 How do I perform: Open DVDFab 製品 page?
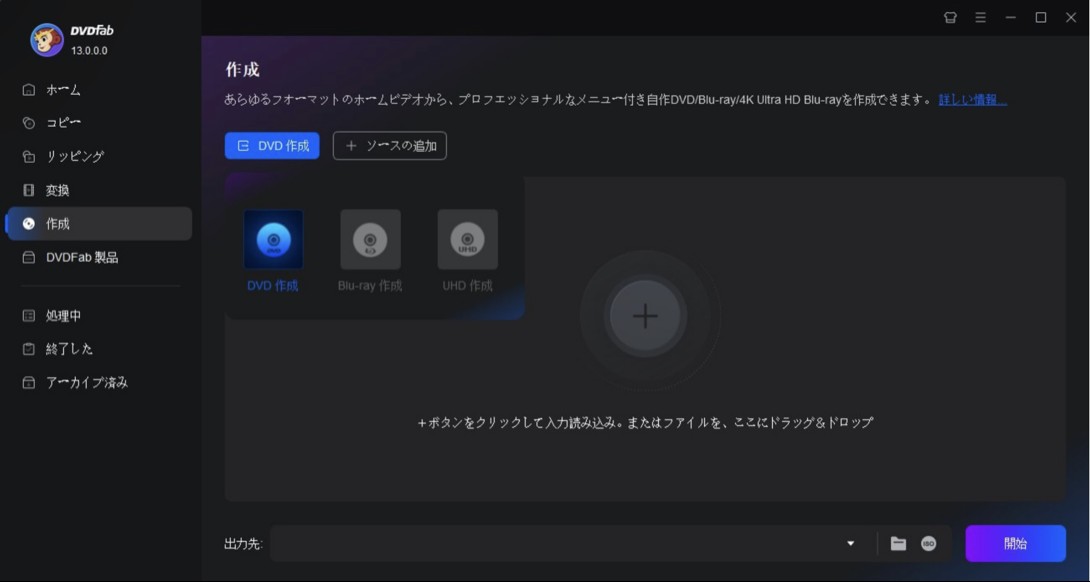[99, 257]
